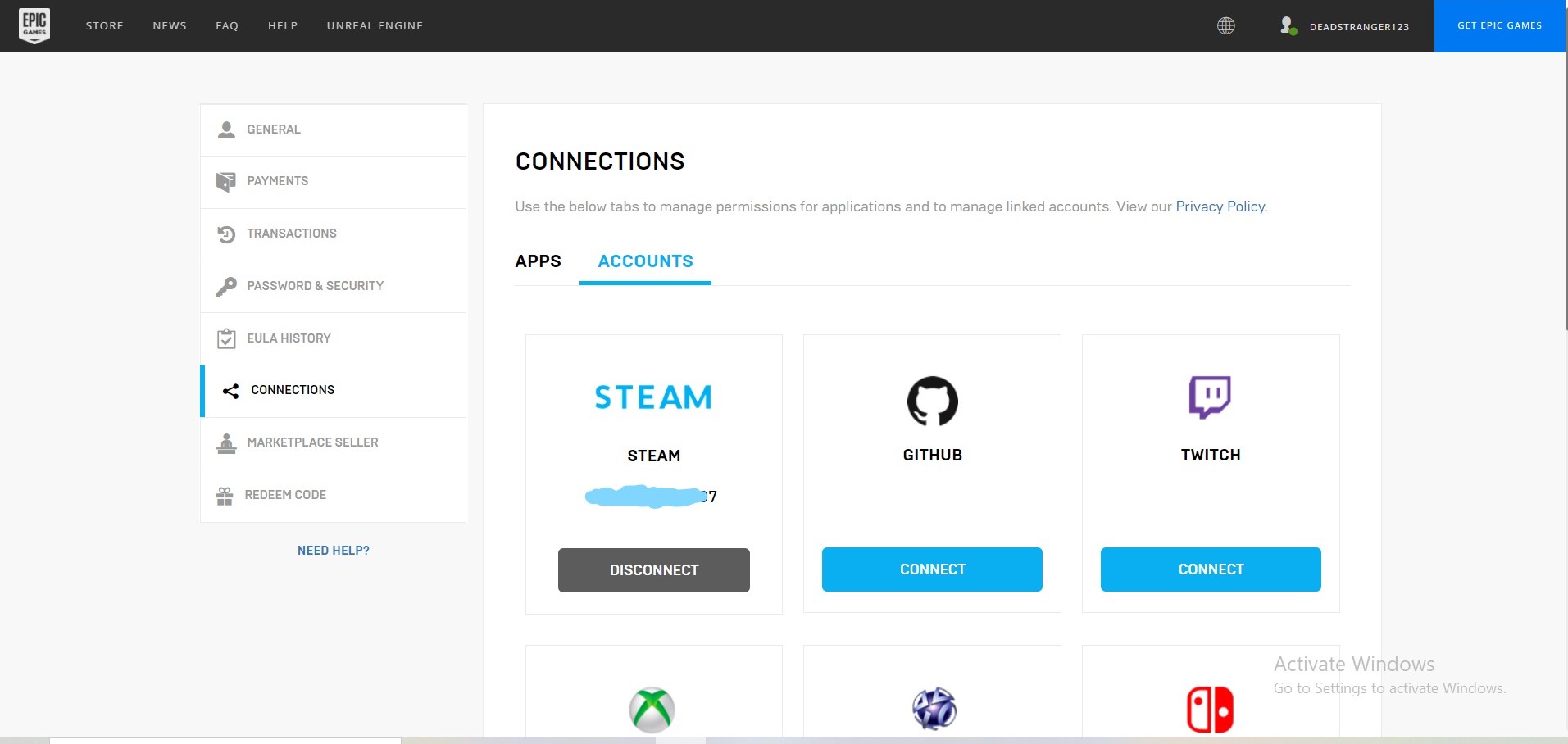Open the Privacy Policy link
This screenshot has width=1568, height=744.
(x=1220, y=206)
